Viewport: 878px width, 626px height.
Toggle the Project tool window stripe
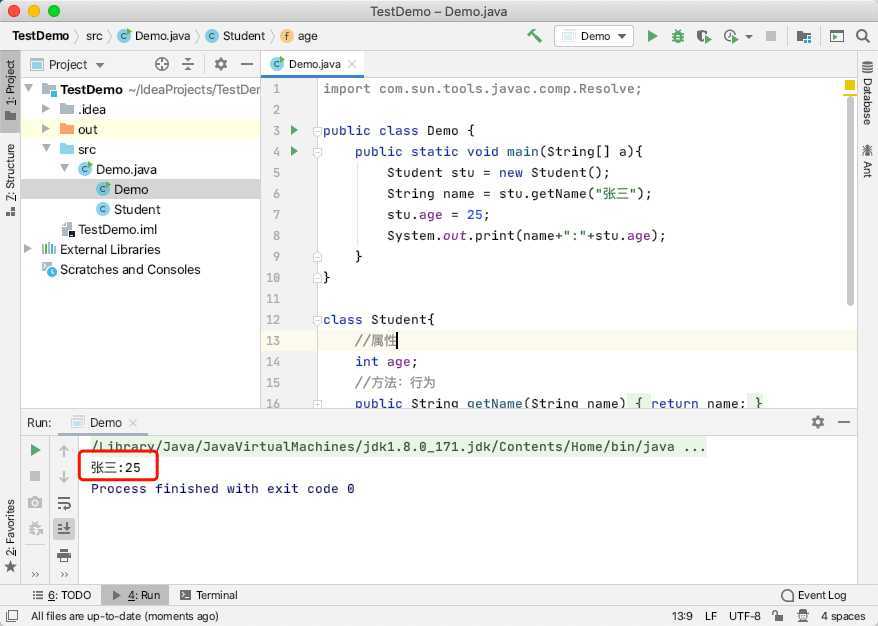[x=10, y=90]
